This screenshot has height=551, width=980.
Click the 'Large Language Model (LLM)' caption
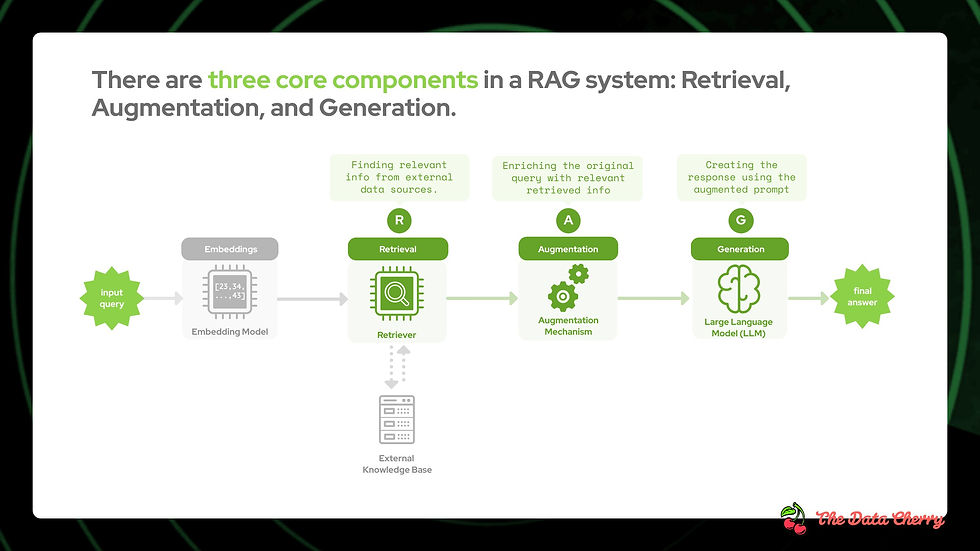coord(739,327)
